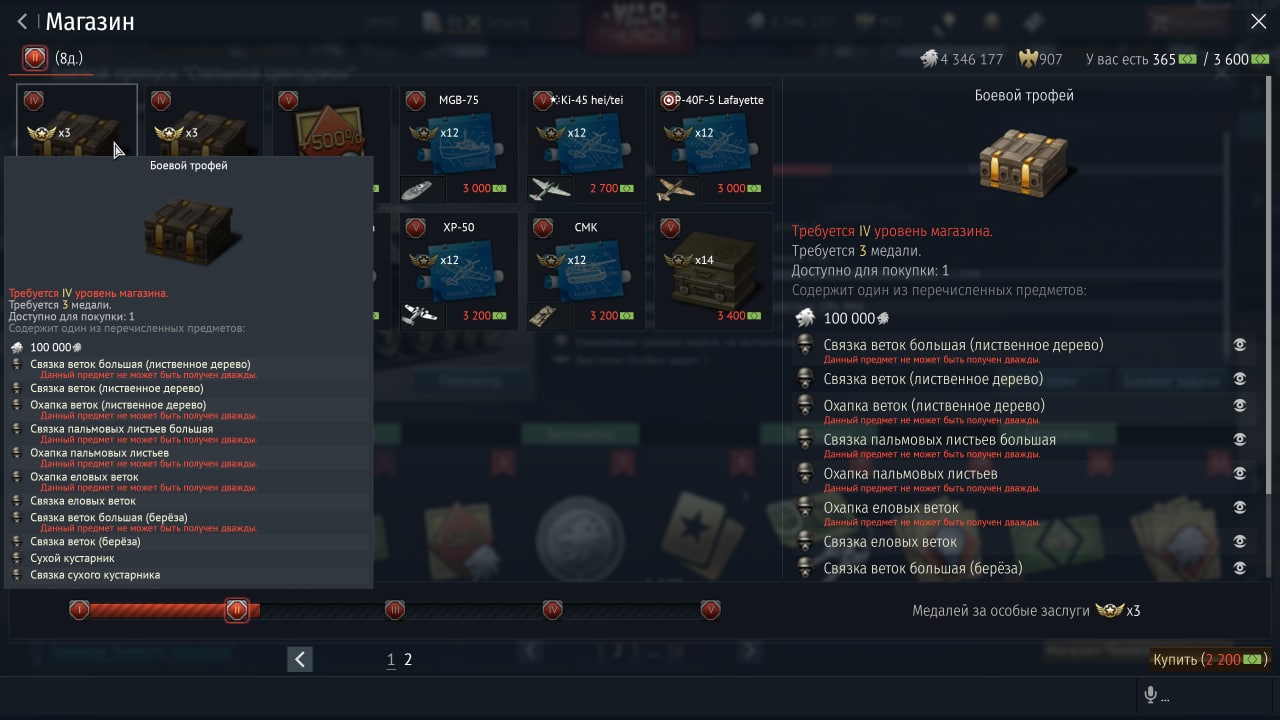This screenshot has width=1280, height=720.
Task: Click the microphone icon in bottom bar
Action: tap(1151, 695)
